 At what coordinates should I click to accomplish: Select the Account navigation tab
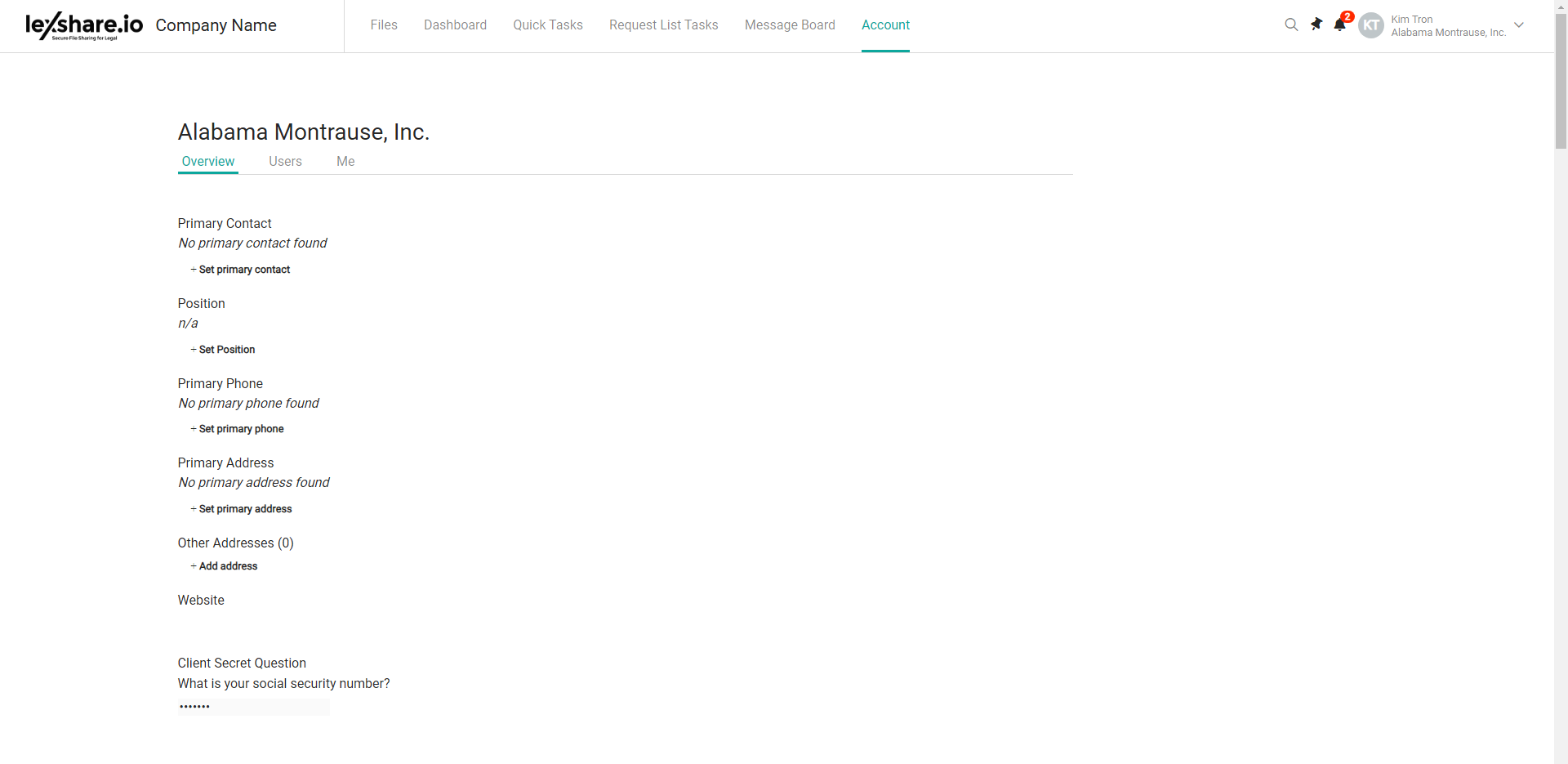click(885, 25)
